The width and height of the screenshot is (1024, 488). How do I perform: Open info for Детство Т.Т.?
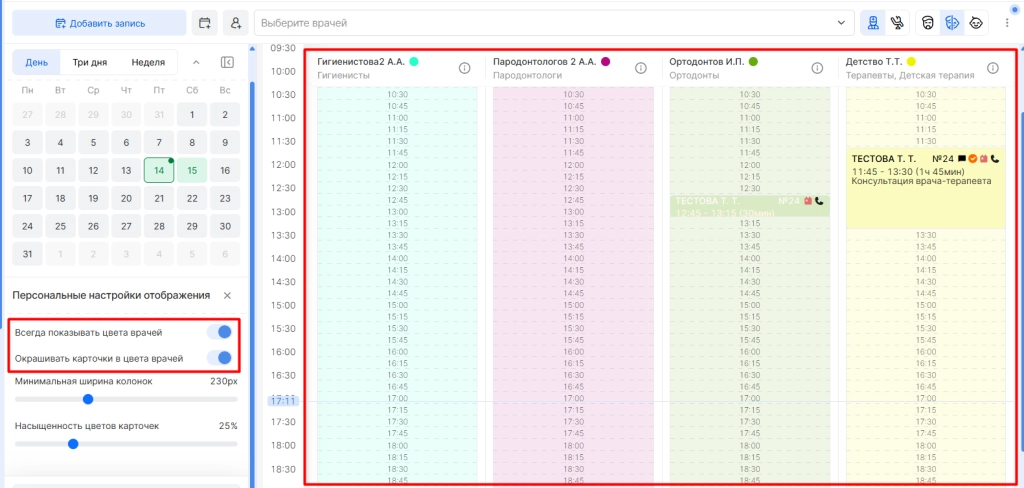click(x=993, y=68)
